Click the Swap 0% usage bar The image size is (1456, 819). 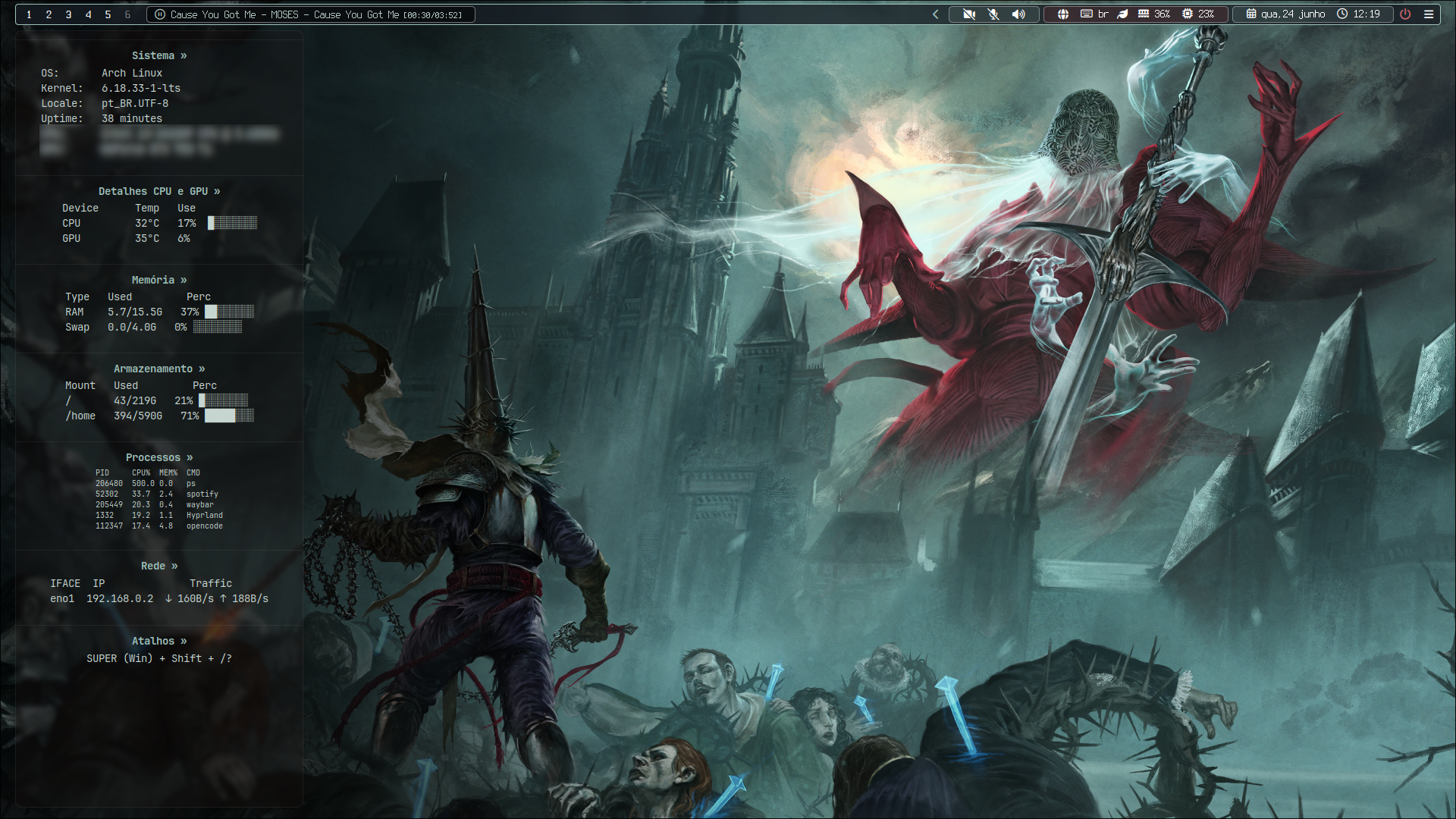pyautogui.click(x=218, y=327)
